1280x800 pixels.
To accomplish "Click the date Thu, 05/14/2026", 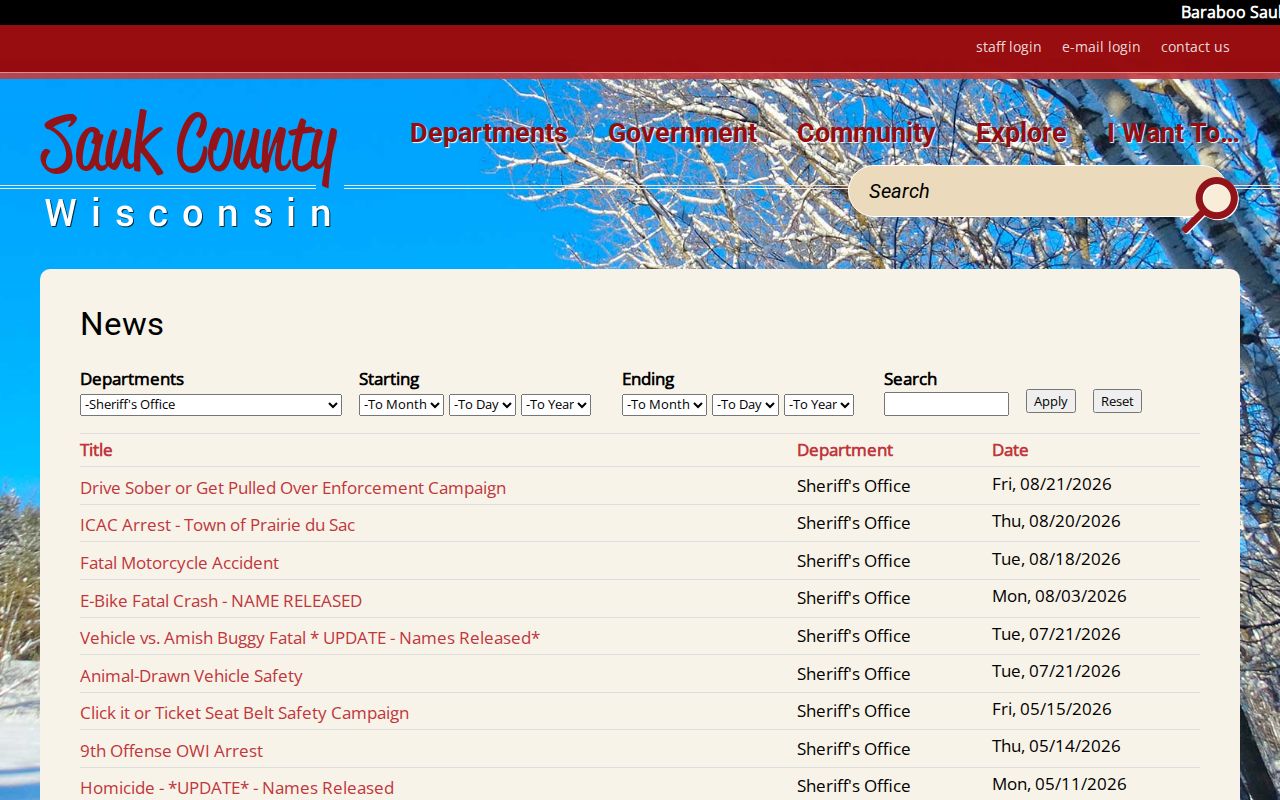I will click(1056, 746).
